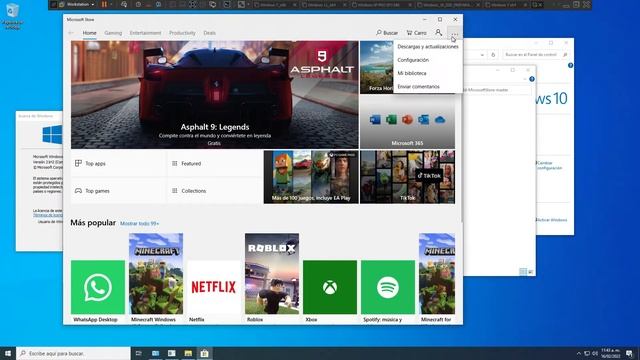This screenshot has width=640, height=360.
Task: Open WhatsApp Desktop app icon
Action: 98,287
